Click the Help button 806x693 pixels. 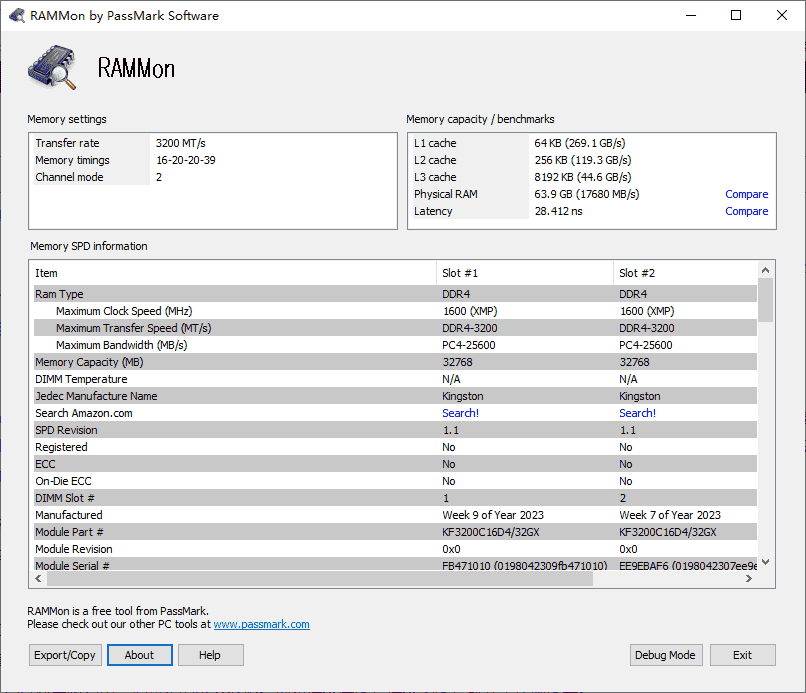click(210, 655)
